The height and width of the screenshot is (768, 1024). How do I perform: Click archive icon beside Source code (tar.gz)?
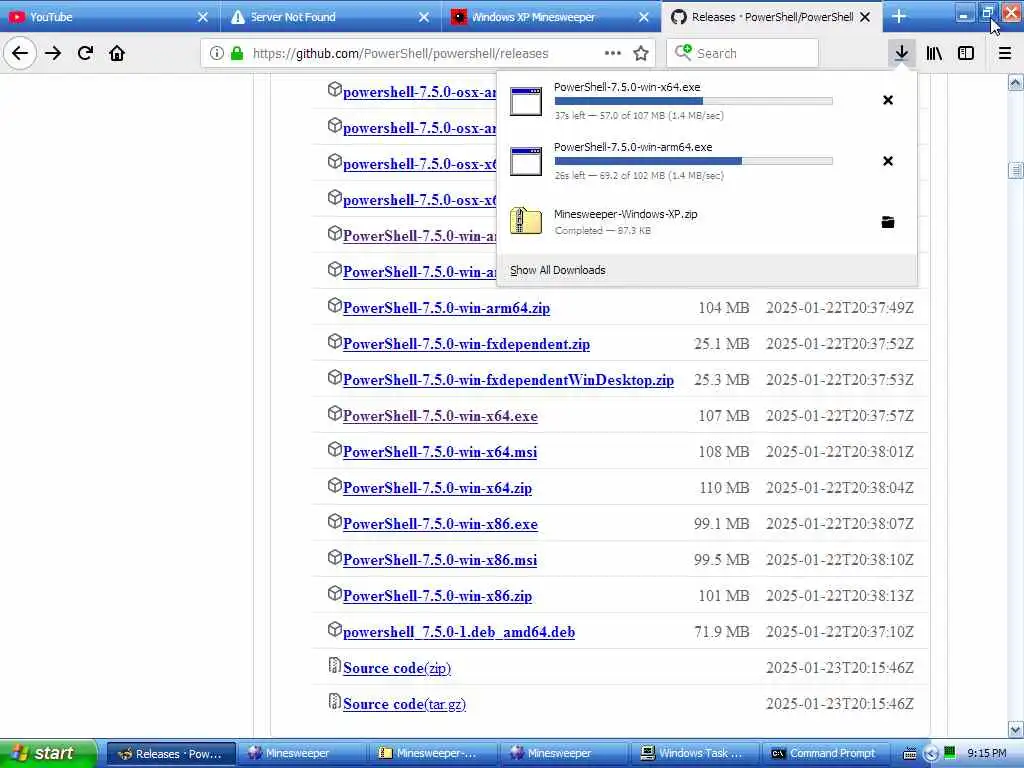tap(334, 701)
